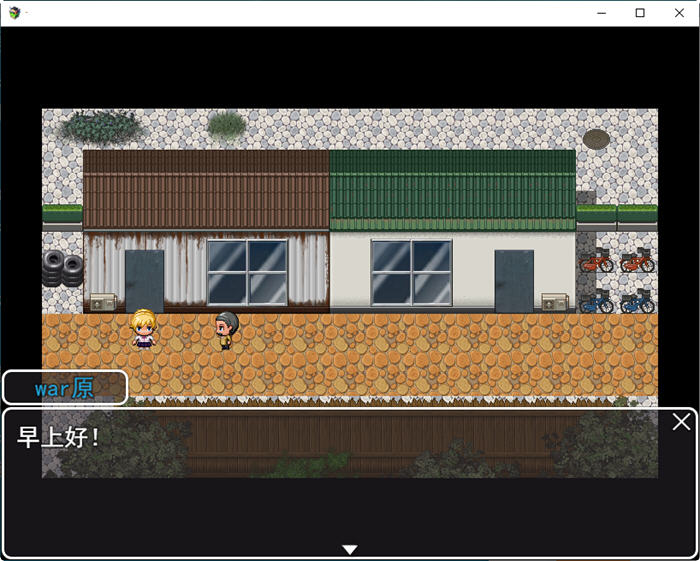Click the air conditioner unit by the white building

pyautogui.click(x=554, y=301)
